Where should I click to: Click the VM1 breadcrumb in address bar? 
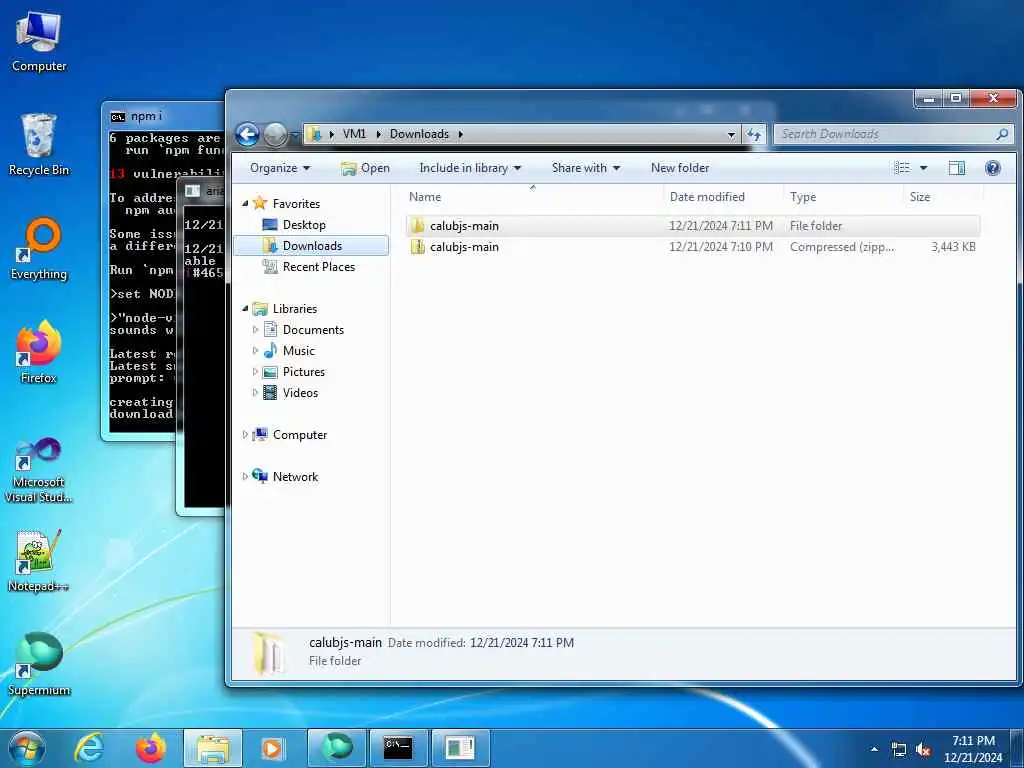click(x=354, y=134)
